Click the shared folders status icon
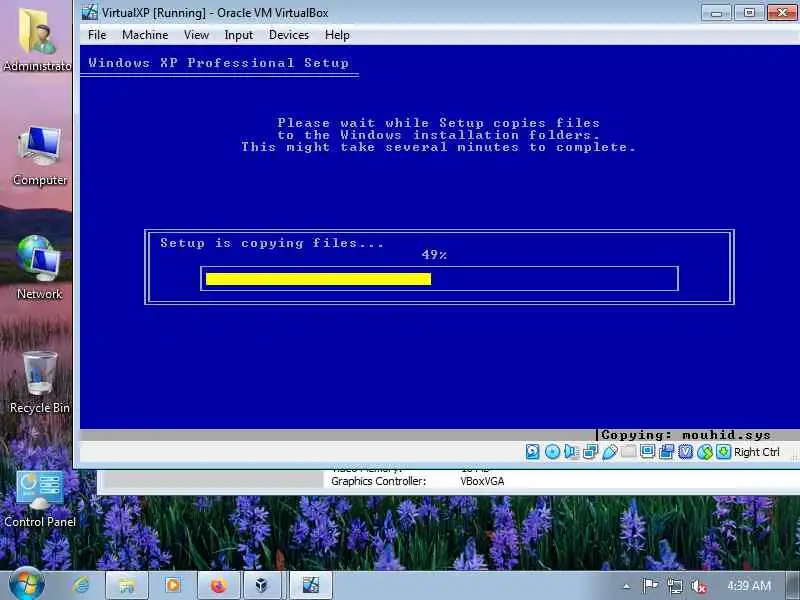This screenshot has height=600, width=800. [x=629, y=452]
